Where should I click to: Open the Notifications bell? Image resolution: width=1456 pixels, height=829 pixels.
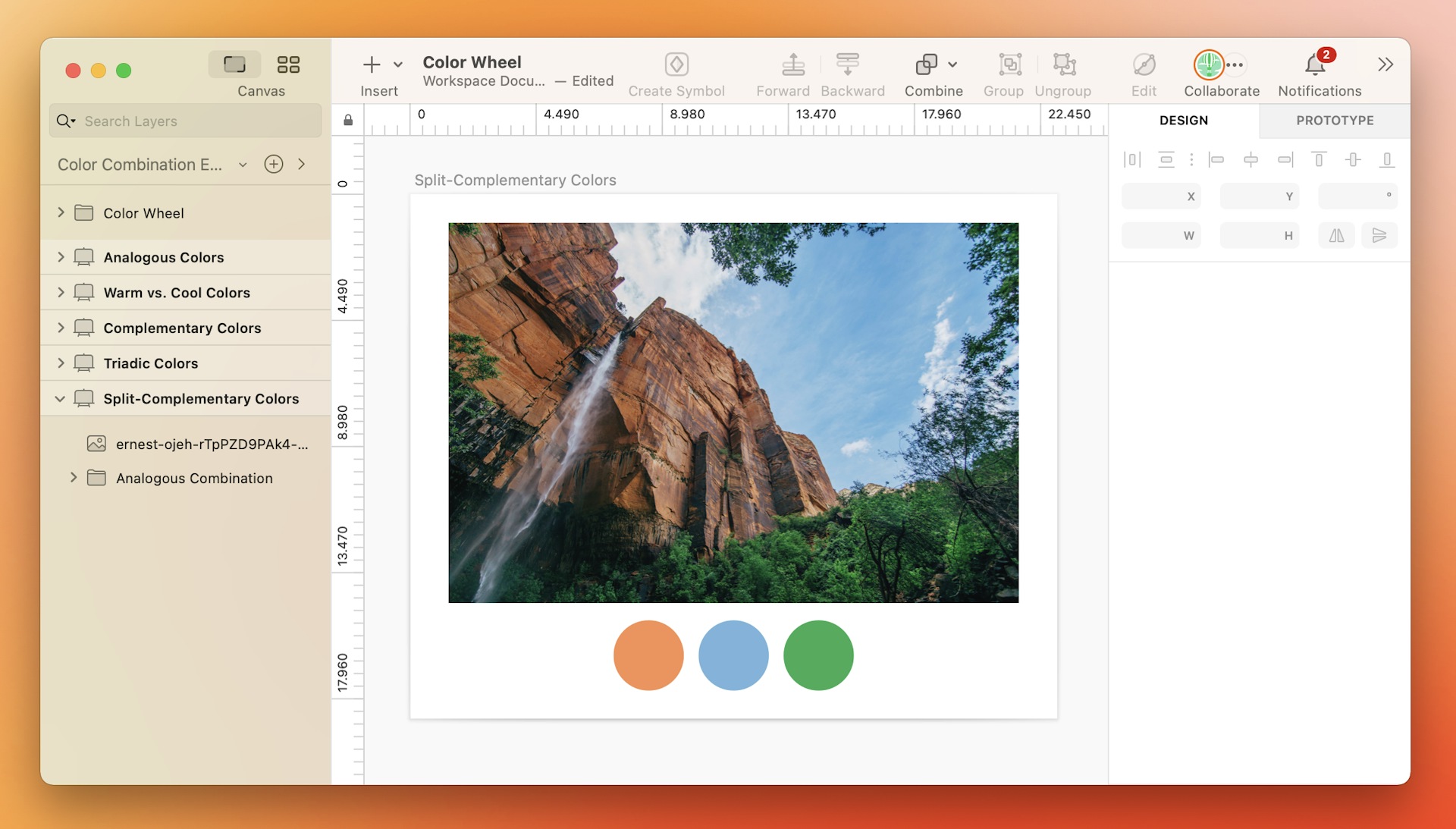1315,64
